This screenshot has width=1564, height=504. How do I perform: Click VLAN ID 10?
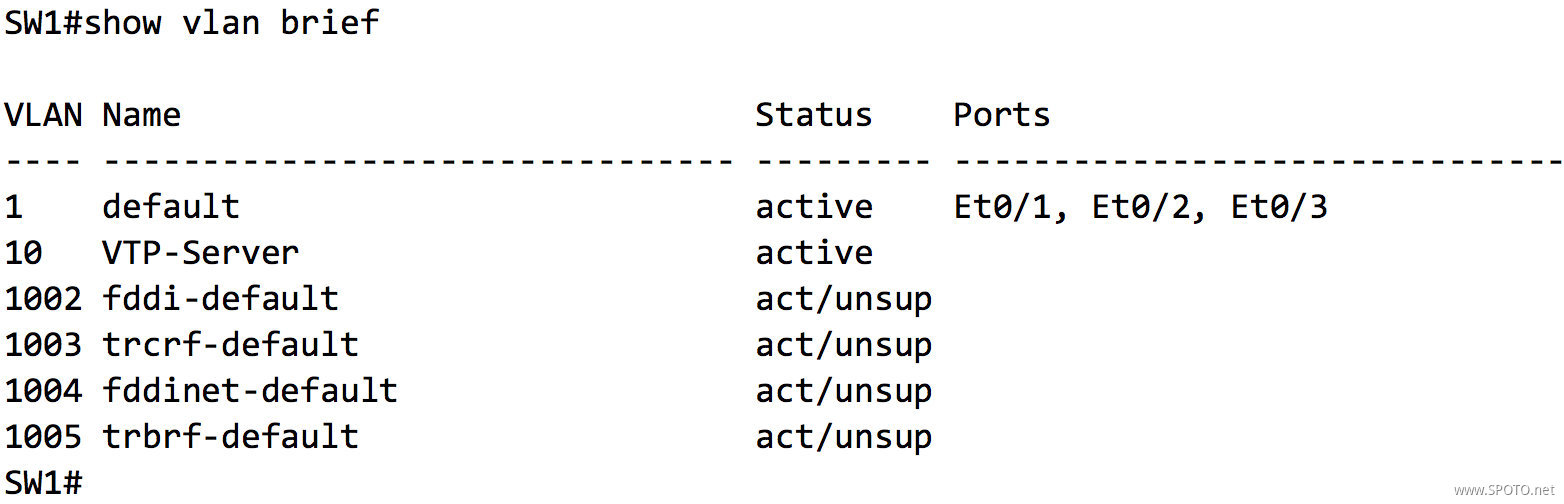23,253
